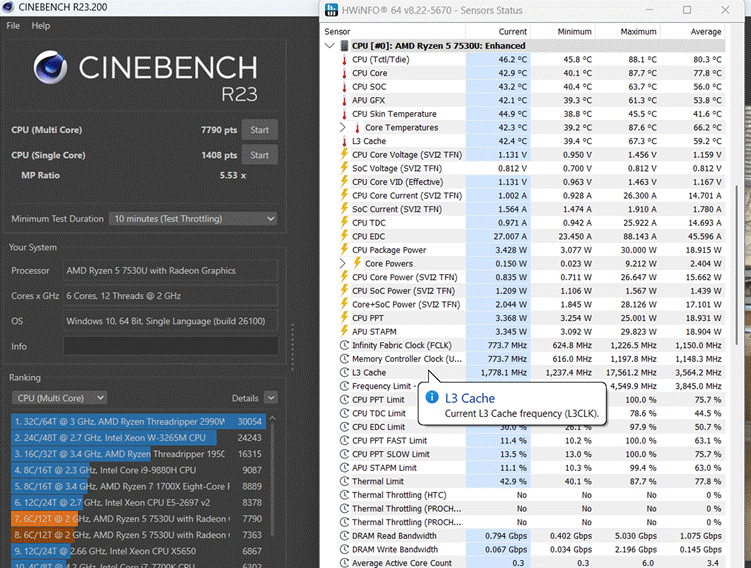This screenshot has height=568, width=751.
Task: Click the CPU chip icon in sensor header
Action: [x=344, y=45]
